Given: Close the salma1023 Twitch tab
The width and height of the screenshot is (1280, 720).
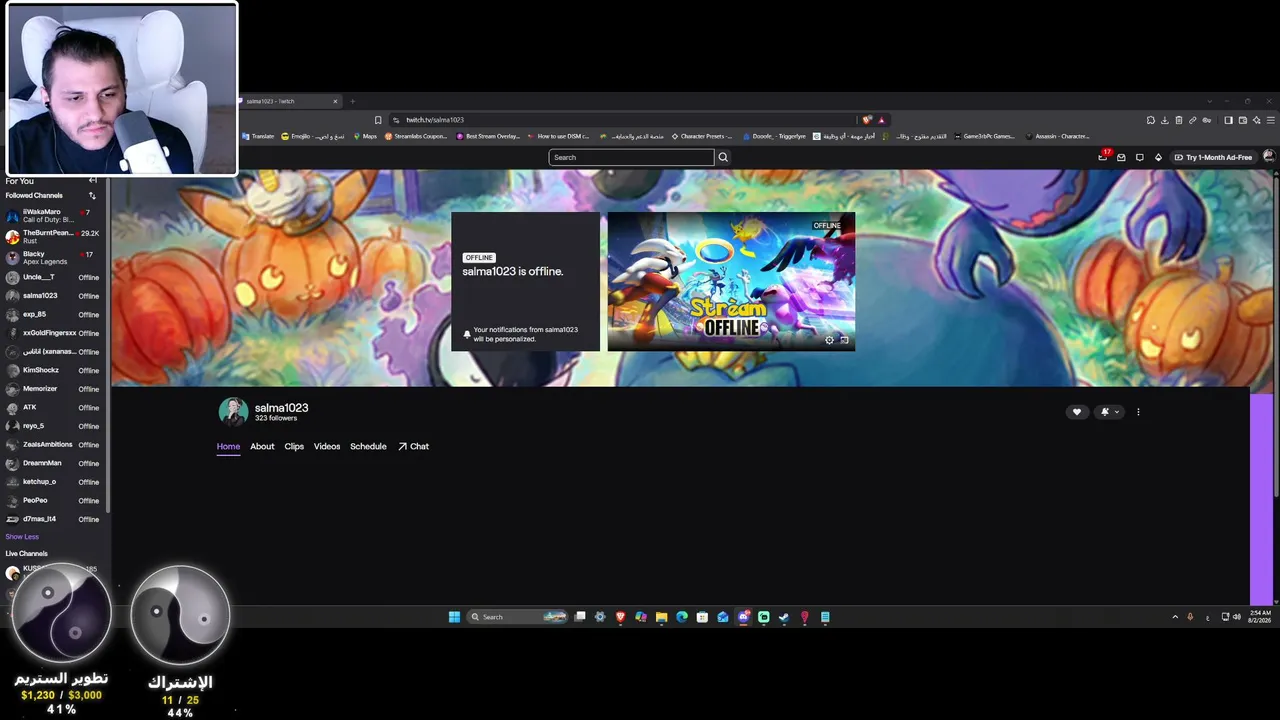Looking at the screenshot, I should [x=336, y=101].
